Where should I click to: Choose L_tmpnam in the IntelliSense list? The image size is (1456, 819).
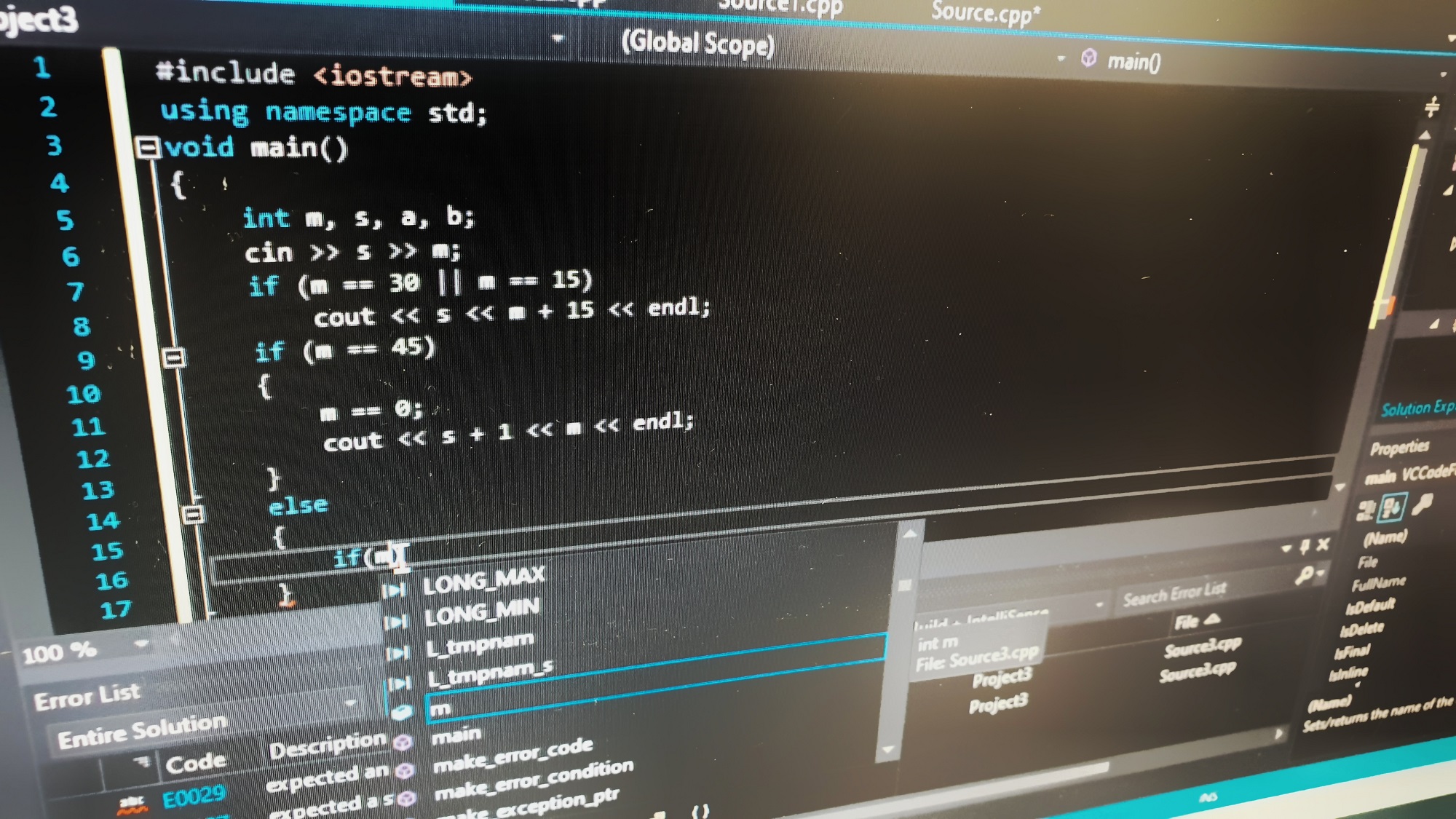[479, 645]
